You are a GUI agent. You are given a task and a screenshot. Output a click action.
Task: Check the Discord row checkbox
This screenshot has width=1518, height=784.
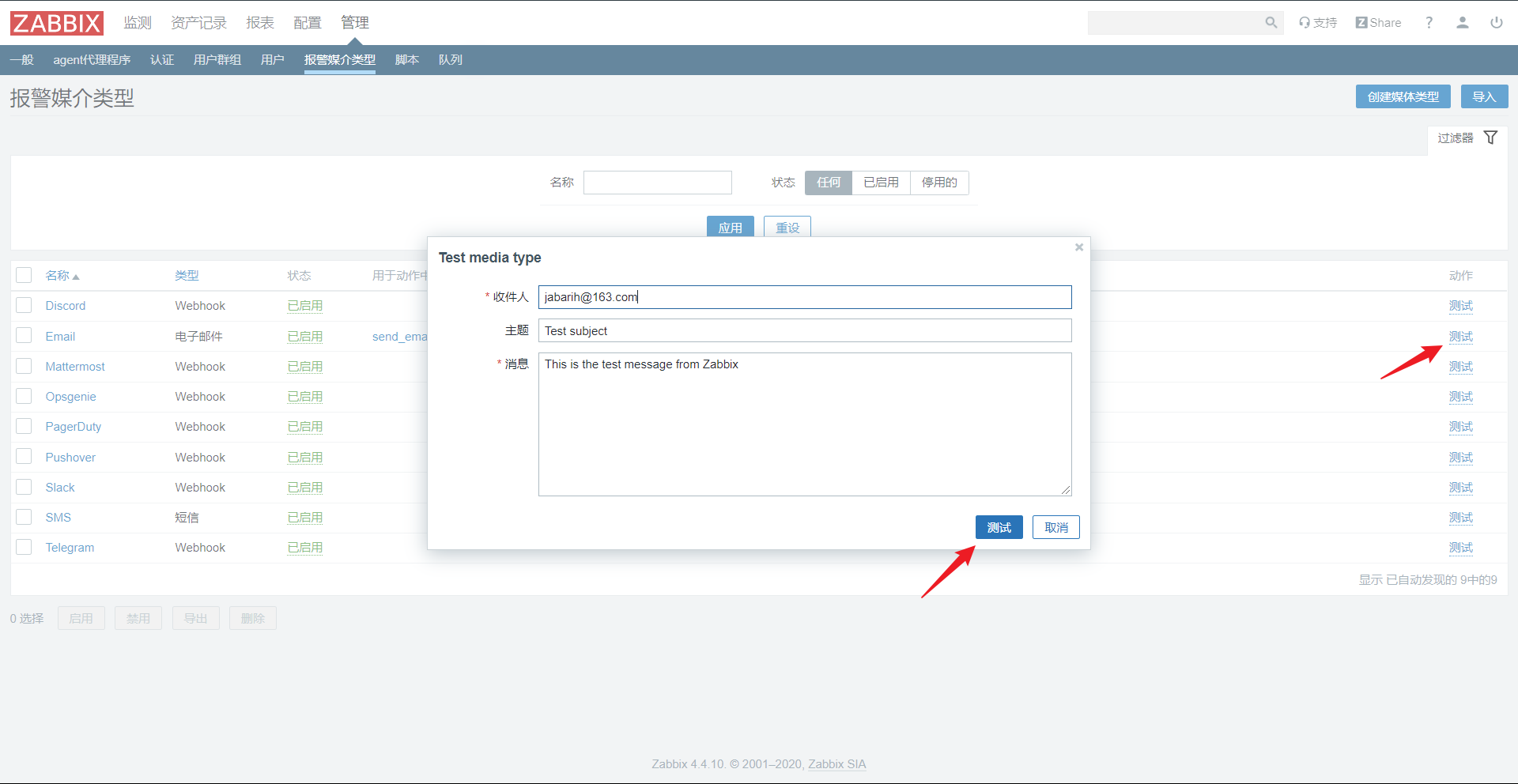(x=24, y=305)
